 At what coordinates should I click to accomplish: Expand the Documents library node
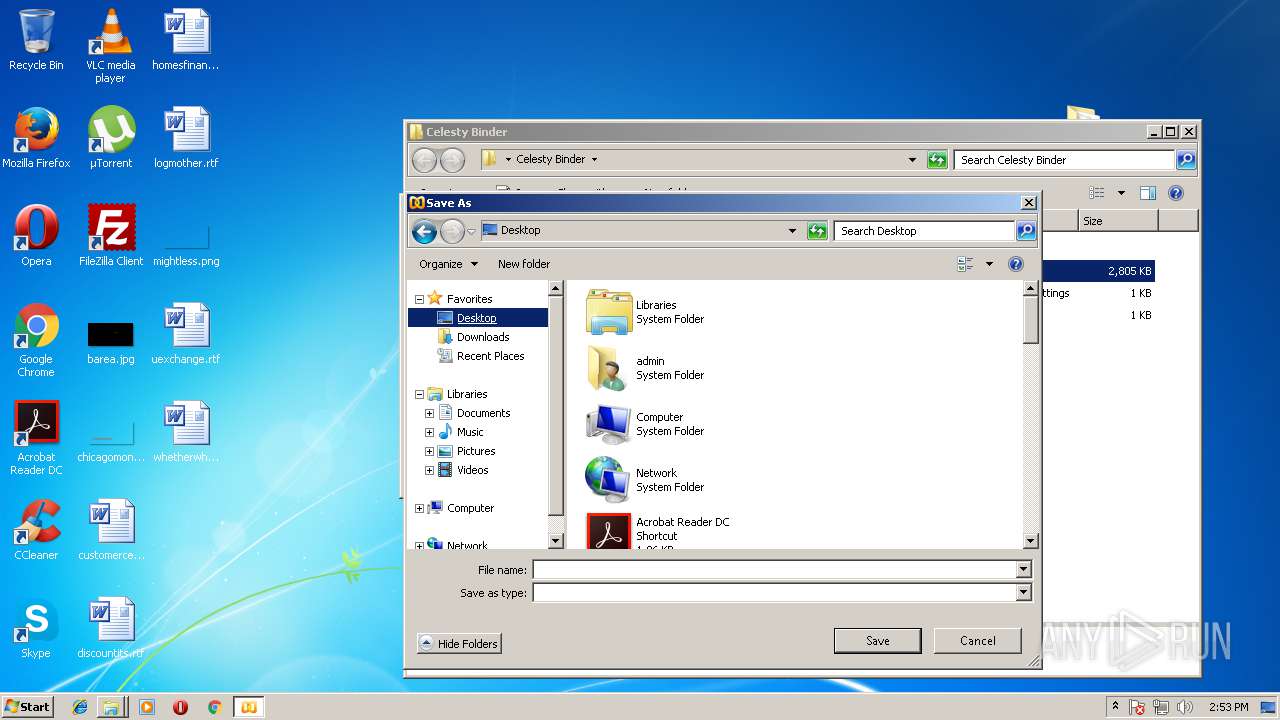(429, 413)
